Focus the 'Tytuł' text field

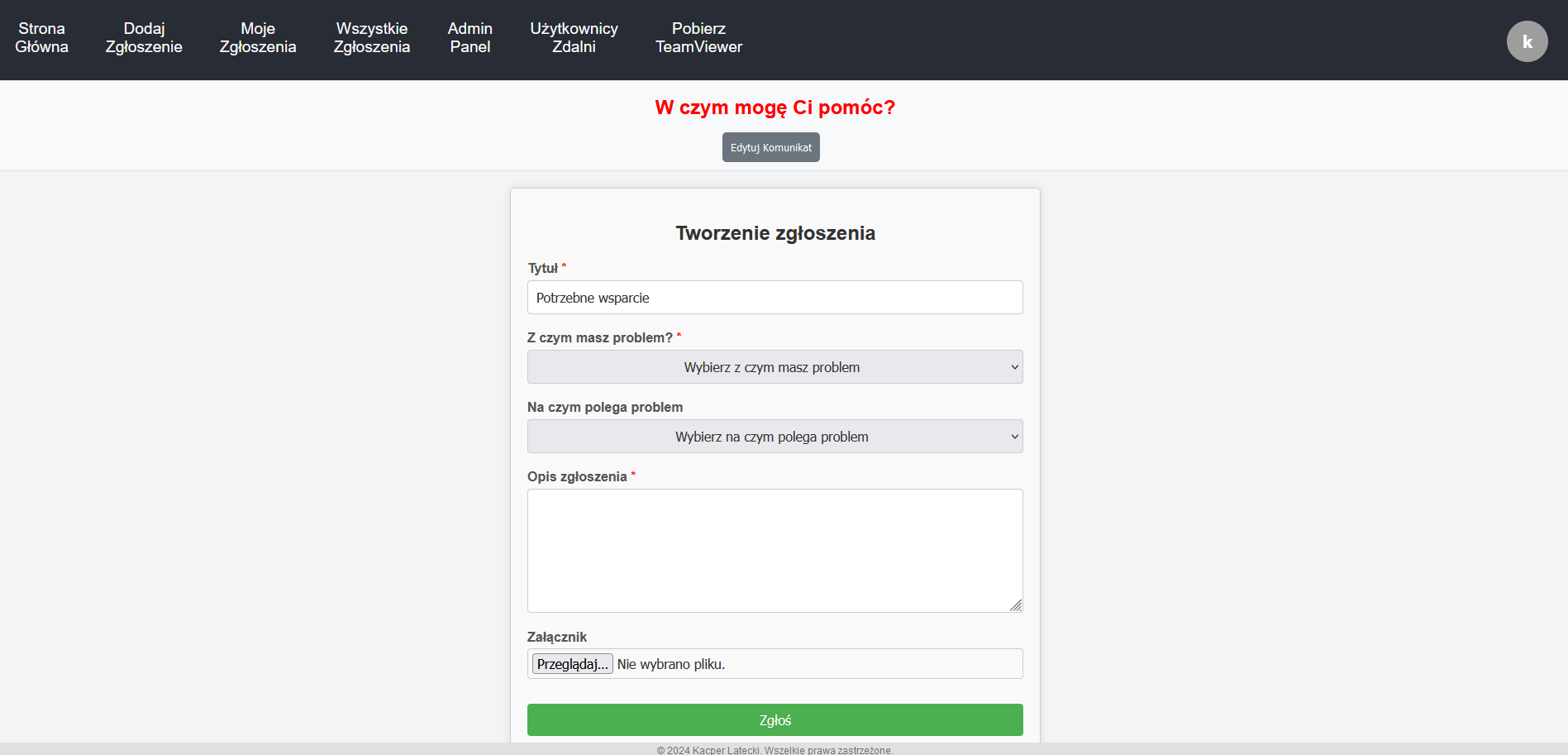pyautogui.click(x=774, y=298)
